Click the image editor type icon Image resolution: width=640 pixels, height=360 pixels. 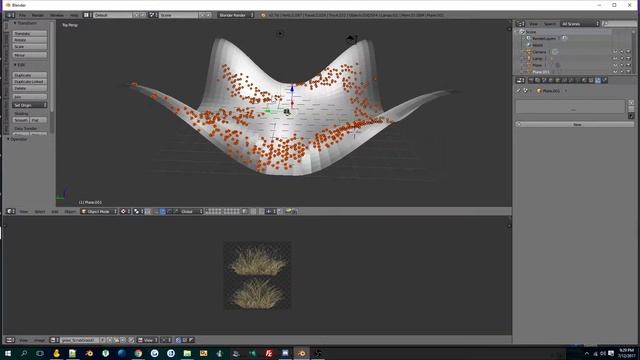pos(11,340)
